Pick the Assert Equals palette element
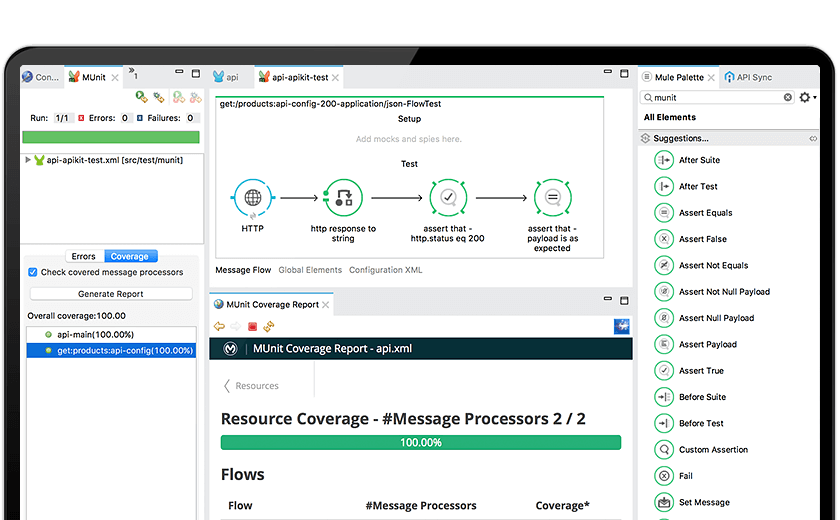The height and width of the screenshot is (520, 840). coord(694,213)
